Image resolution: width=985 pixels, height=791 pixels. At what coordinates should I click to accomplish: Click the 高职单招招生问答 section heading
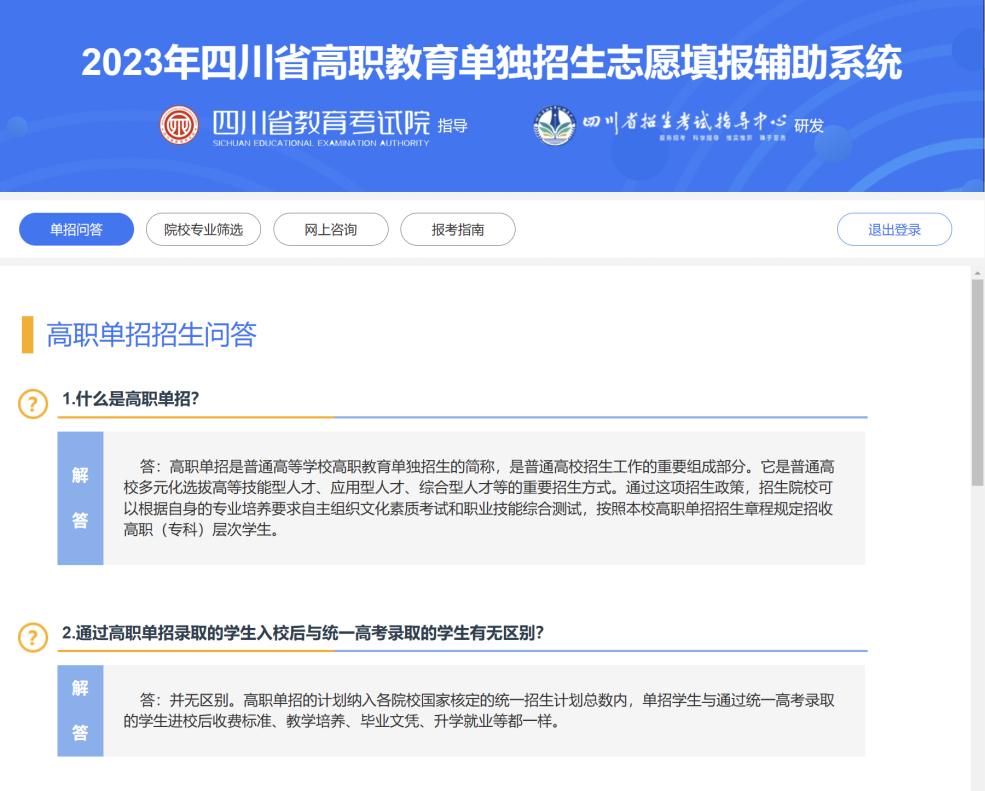coord(151,334)
